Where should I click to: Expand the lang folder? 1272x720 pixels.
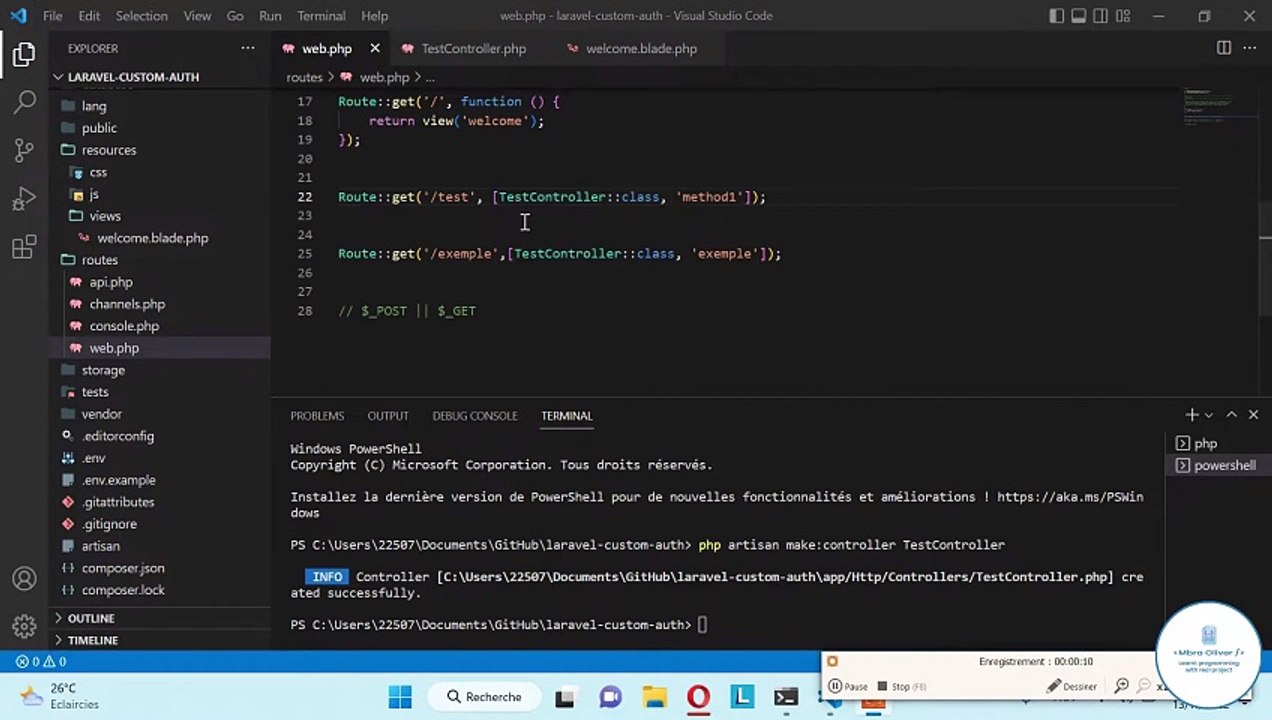(x=160, y=106)
